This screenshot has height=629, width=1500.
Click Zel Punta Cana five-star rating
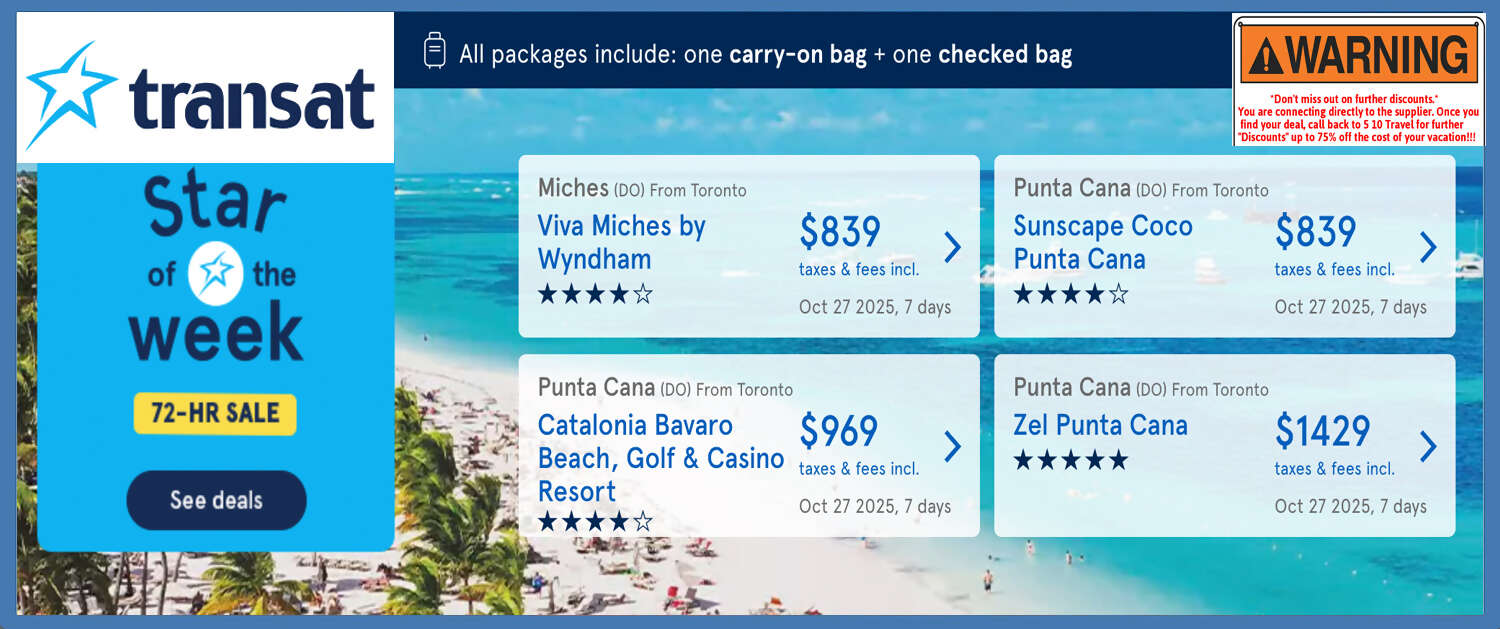coord(1071,460)
